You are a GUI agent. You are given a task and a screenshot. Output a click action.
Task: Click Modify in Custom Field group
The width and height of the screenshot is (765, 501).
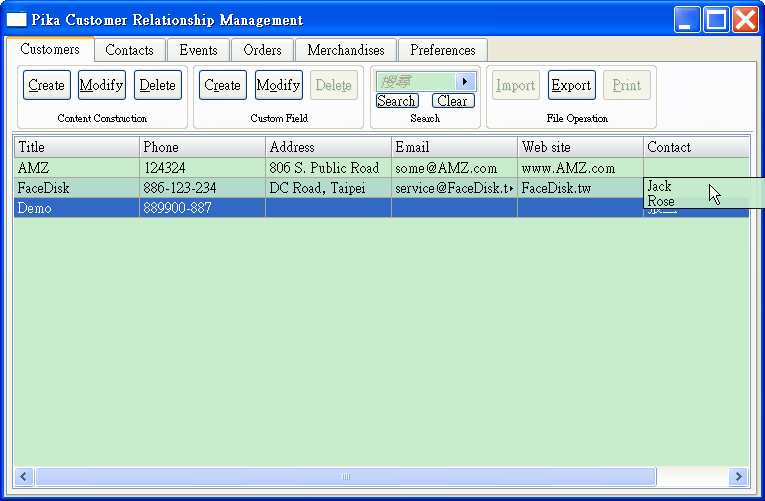(278, 86)
